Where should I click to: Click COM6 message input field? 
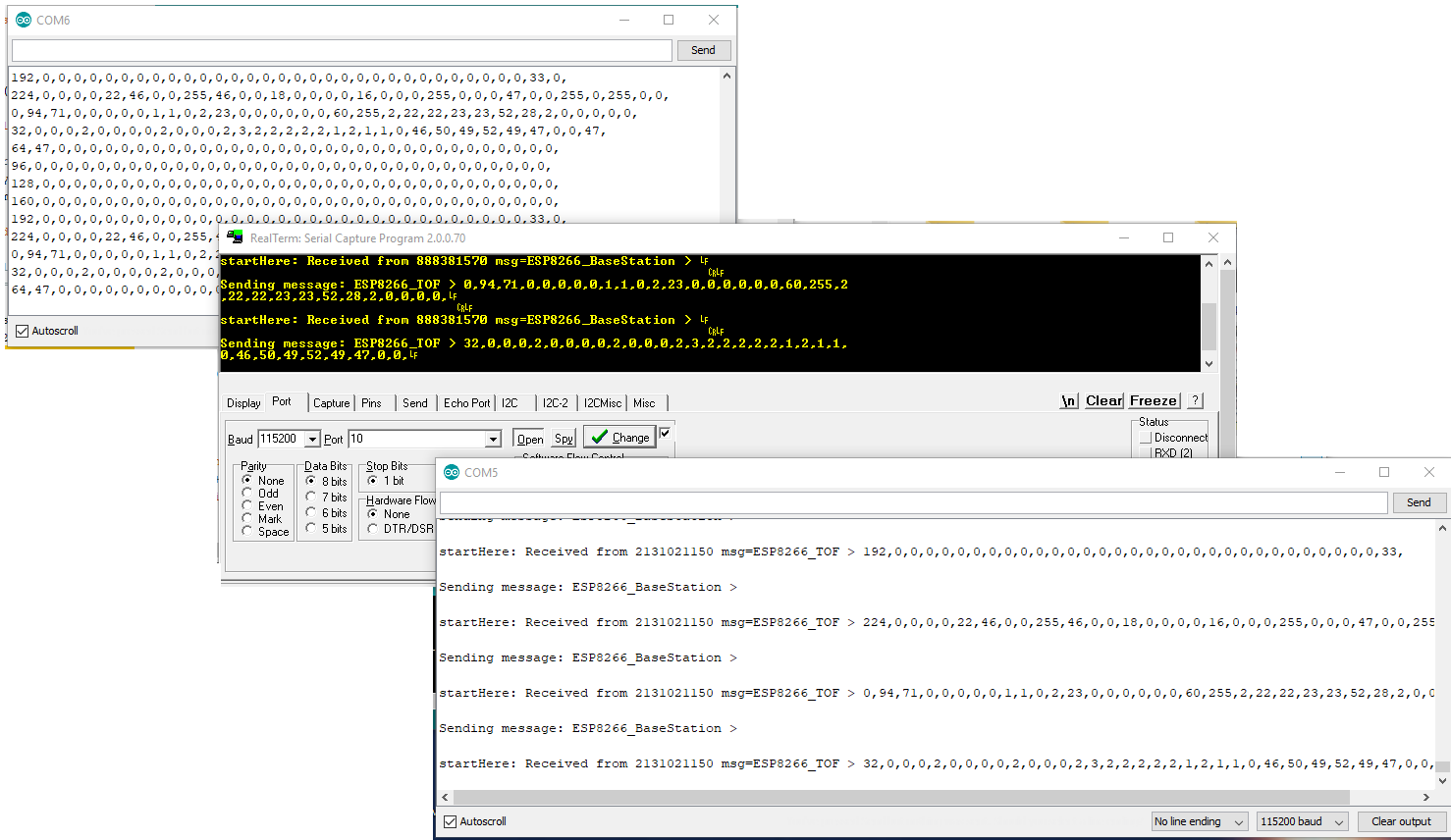tap(342, 50)
